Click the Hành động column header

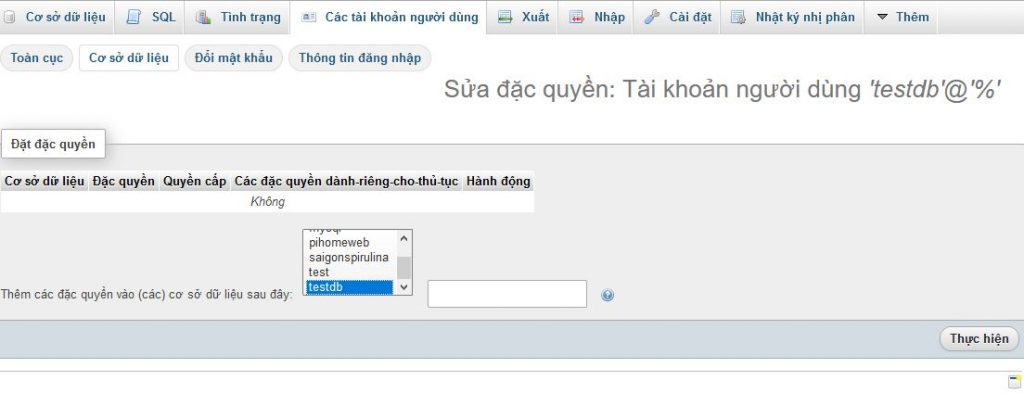(498, 181)
